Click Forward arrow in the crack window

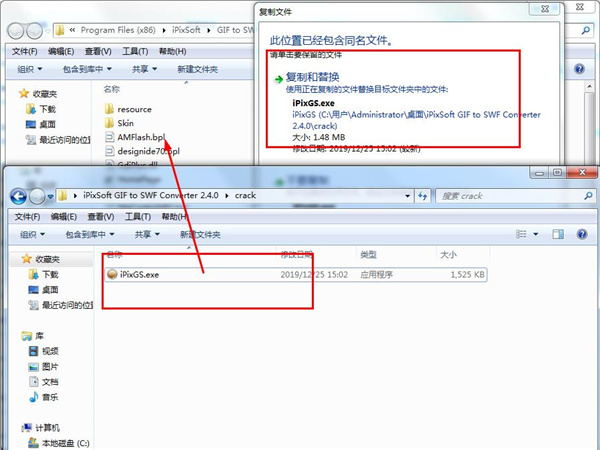[x=37, y=196]
